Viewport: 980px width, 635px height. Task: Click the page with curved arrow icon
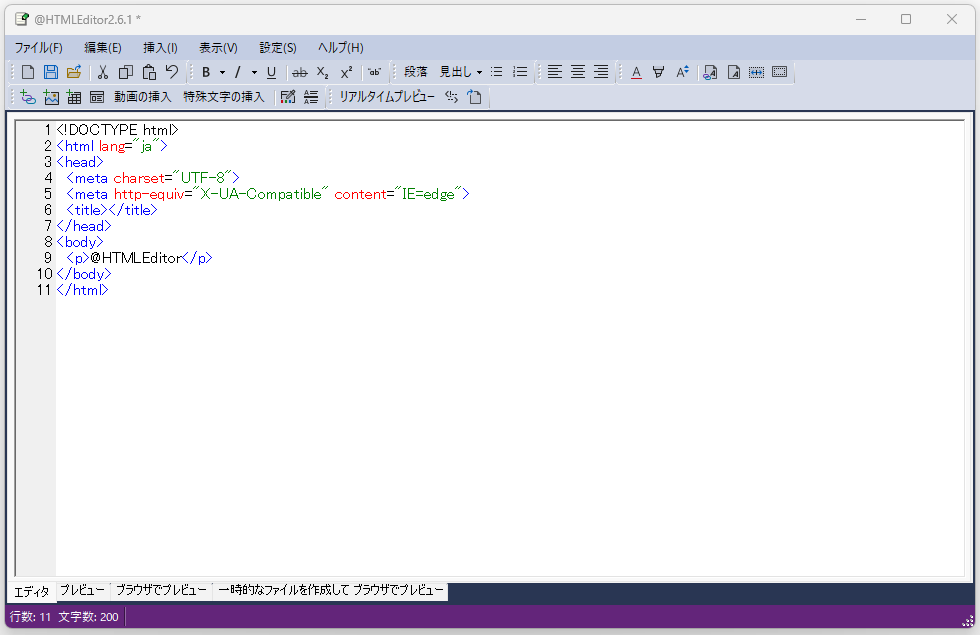pyautogui.click(x=474, y=97)
